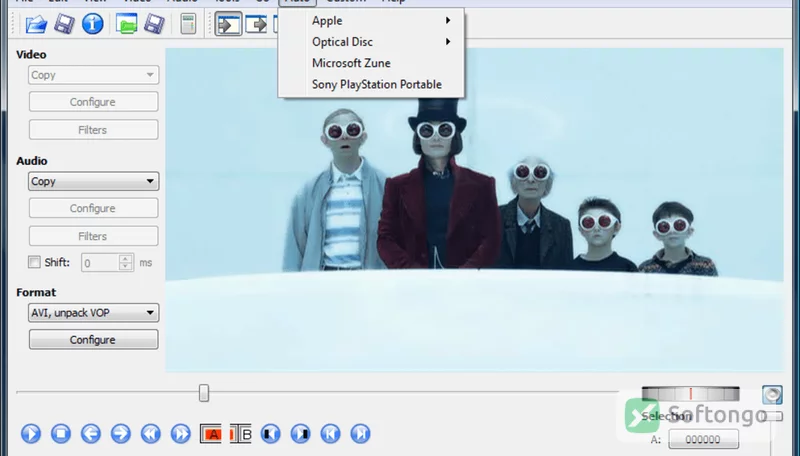800x456 pixels.
Task: Click the Shift milliseconds input field
Action: 100,263
